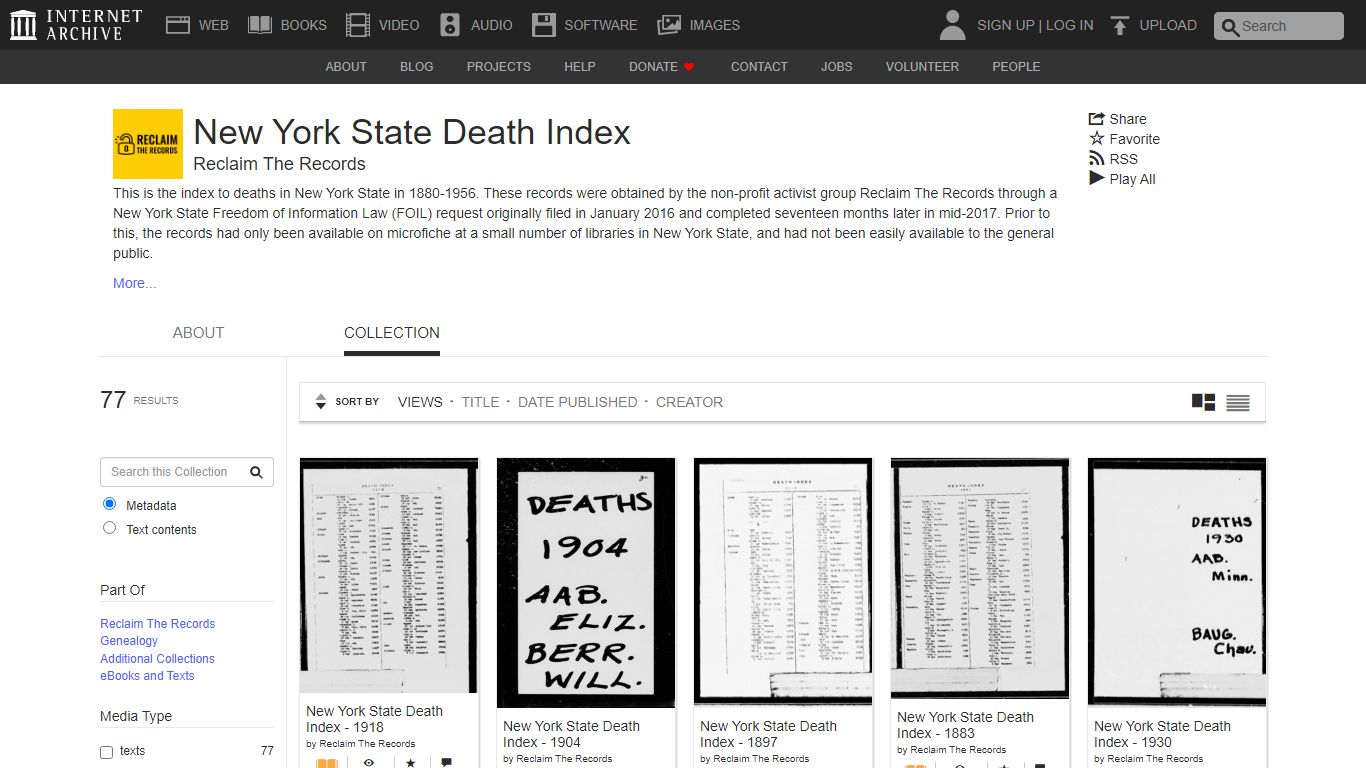The image size is (1366, 768).
Task: Click the Share icon
Action: (x=1097, y=119)
